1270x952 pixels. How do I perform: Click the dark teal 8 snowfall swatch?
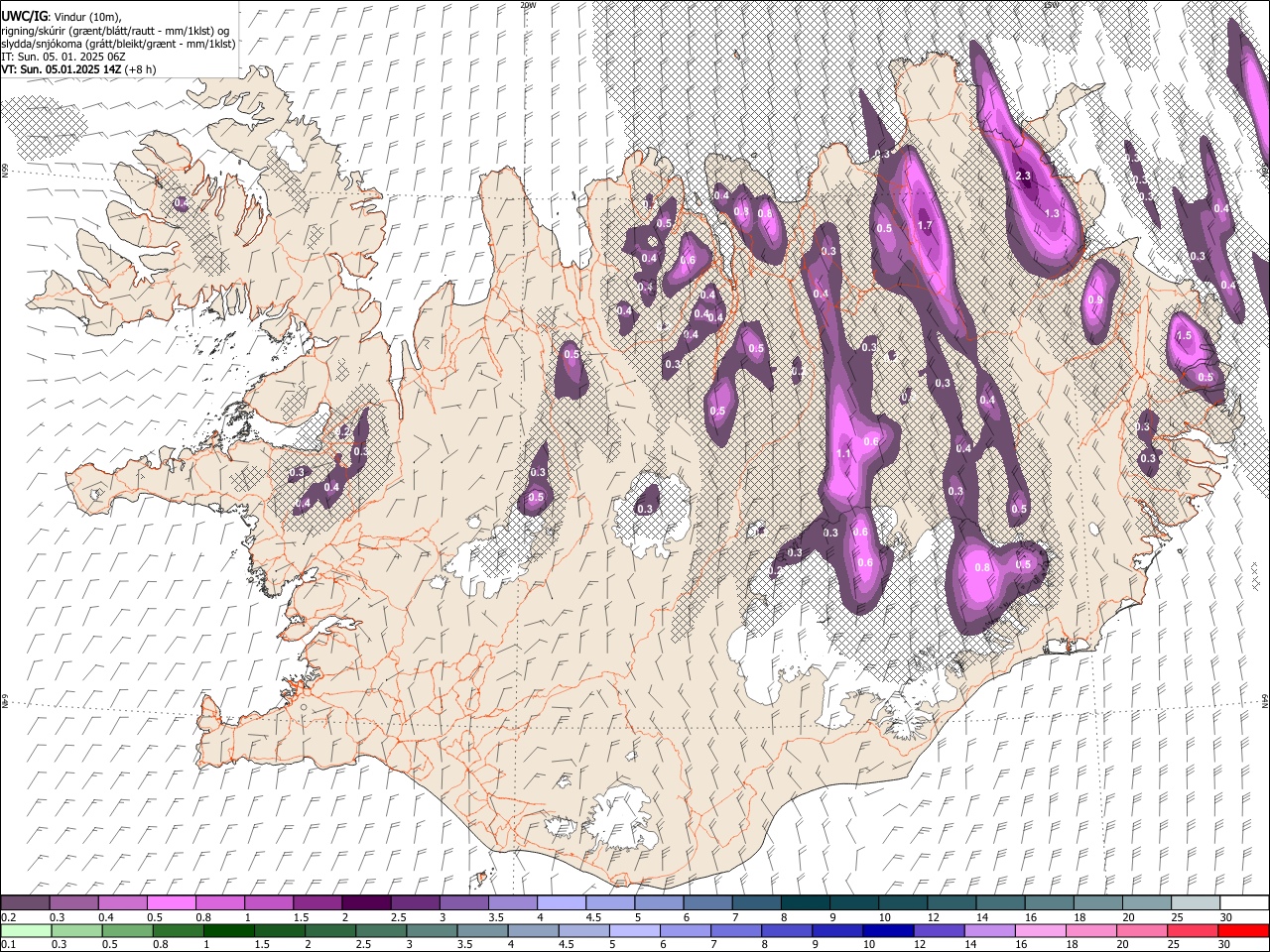coord(805,903)
